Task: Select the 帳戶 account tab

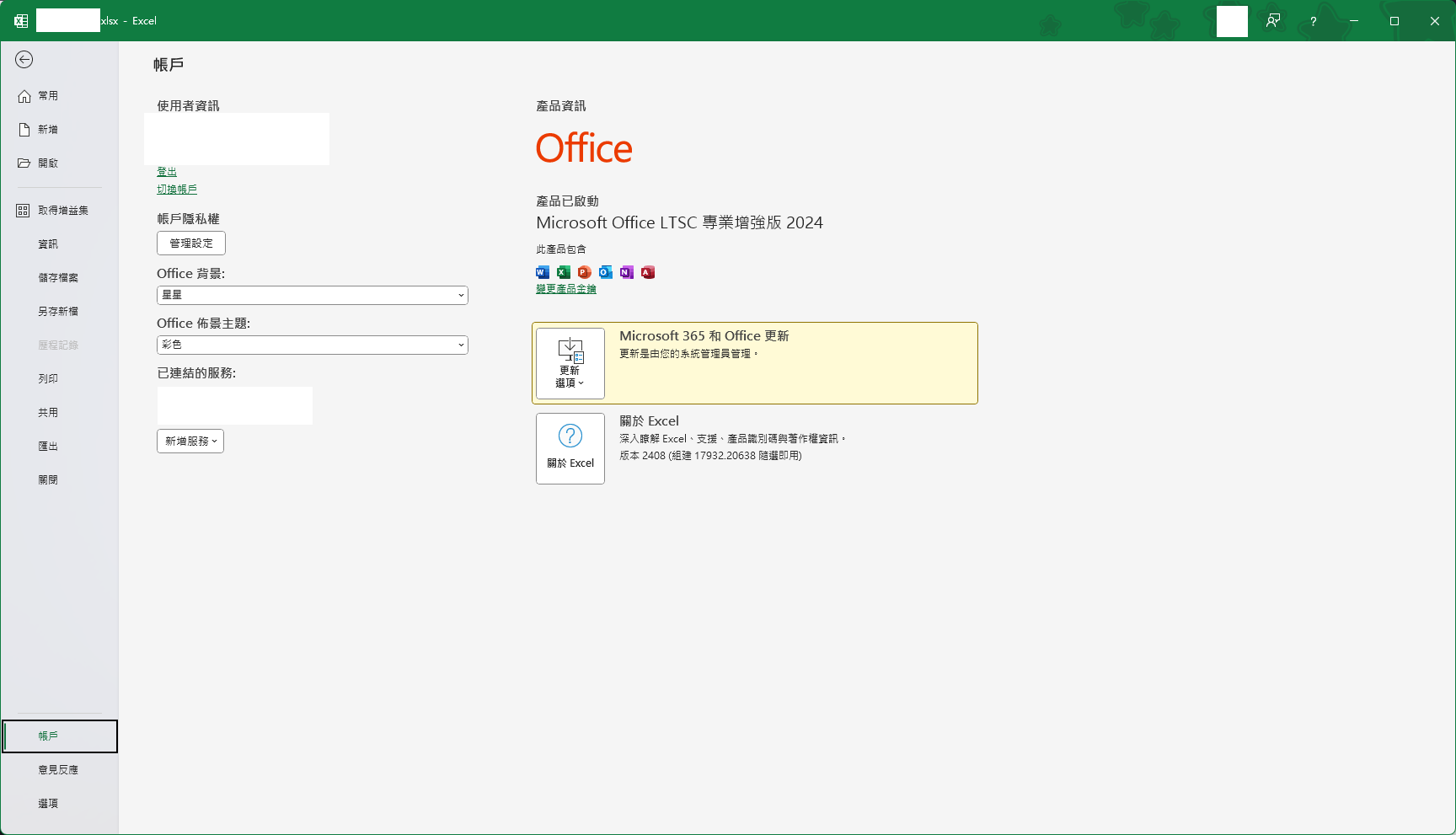Action: (60, 736)
